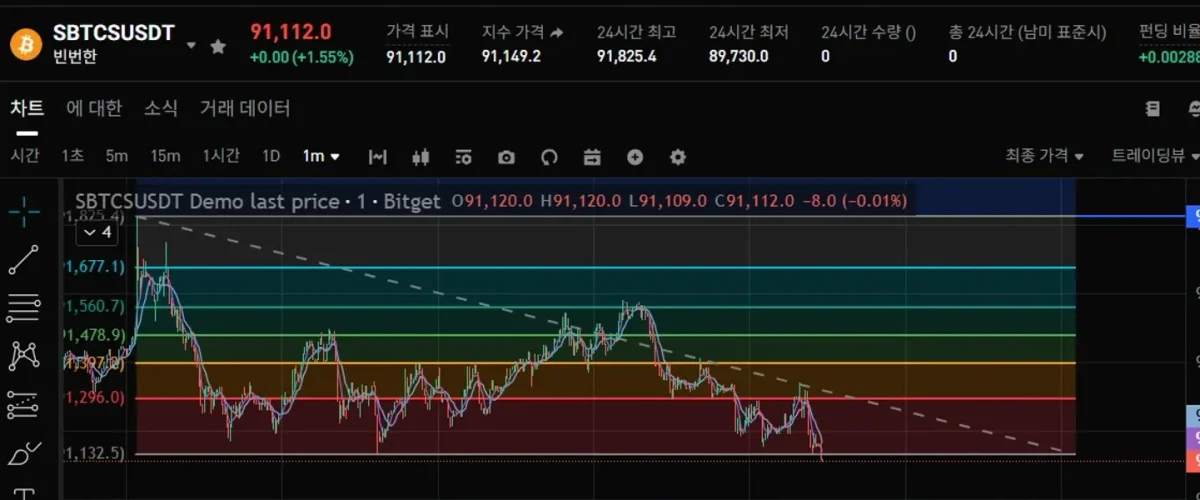Switch to the 에 대한 tab
The width and height of the screenshot is (1200, 500).
point(94,108)
